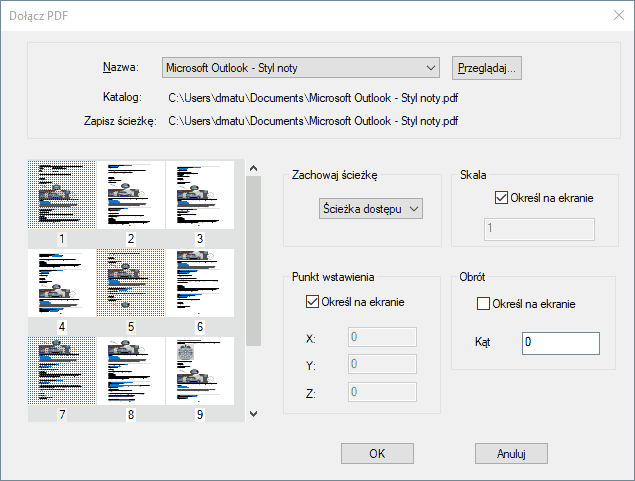Image resolution: width=635 pixels, height=481 pixels.
Task: Click the scale value field showing 1
Action: click(539, 229)
